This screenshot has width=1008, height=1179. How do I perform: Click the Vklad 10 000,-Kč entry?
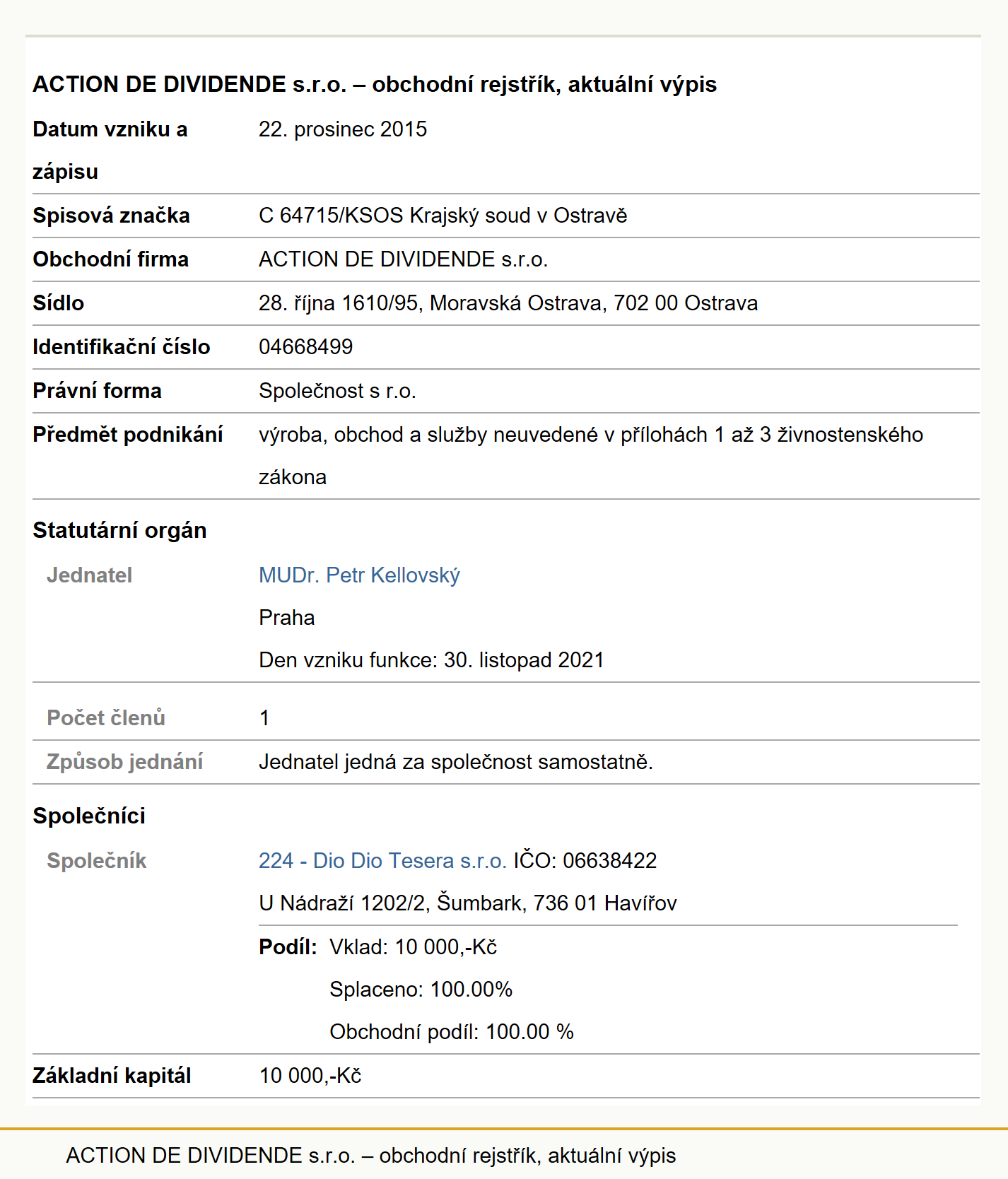point(413,947)
